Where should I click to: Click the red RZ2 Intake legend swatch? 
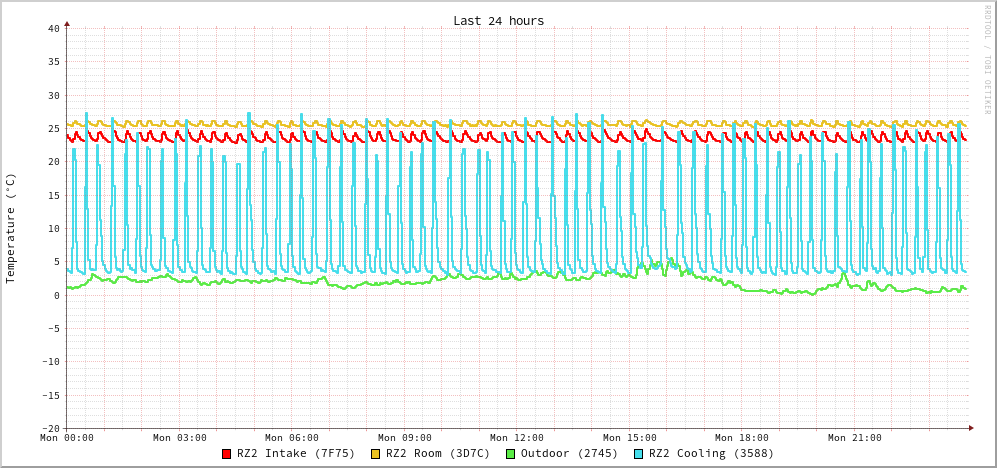click(x=227, y=454)
